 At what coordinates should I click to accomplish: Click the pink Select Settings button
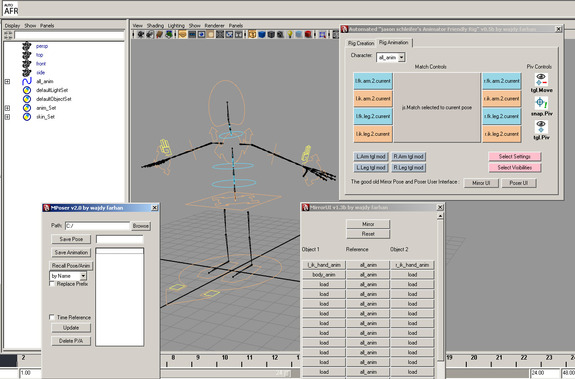click(x=514, y=157)
